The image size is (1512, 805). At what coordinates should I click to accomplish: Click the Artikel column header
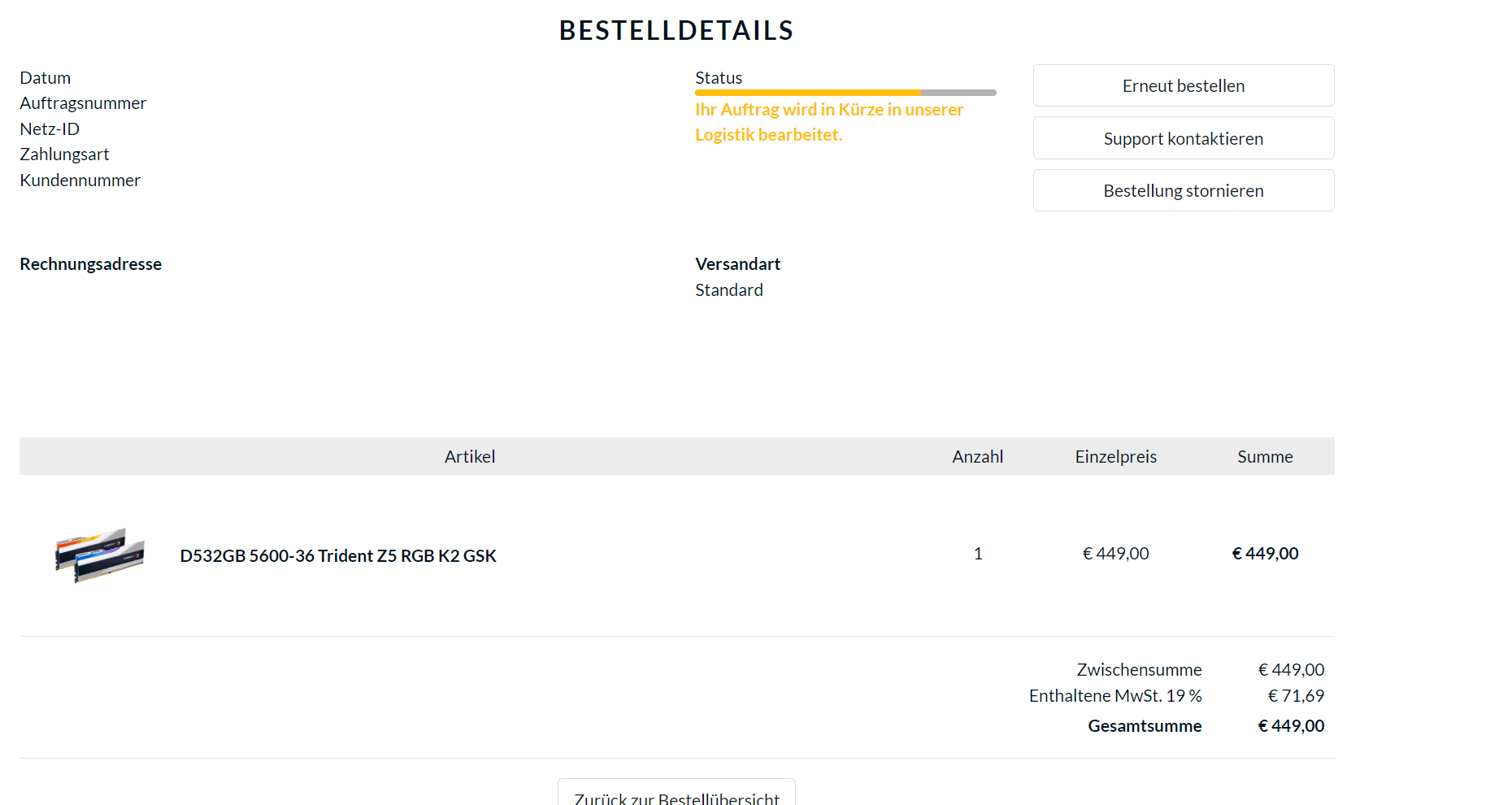click(x=470, y=457)
